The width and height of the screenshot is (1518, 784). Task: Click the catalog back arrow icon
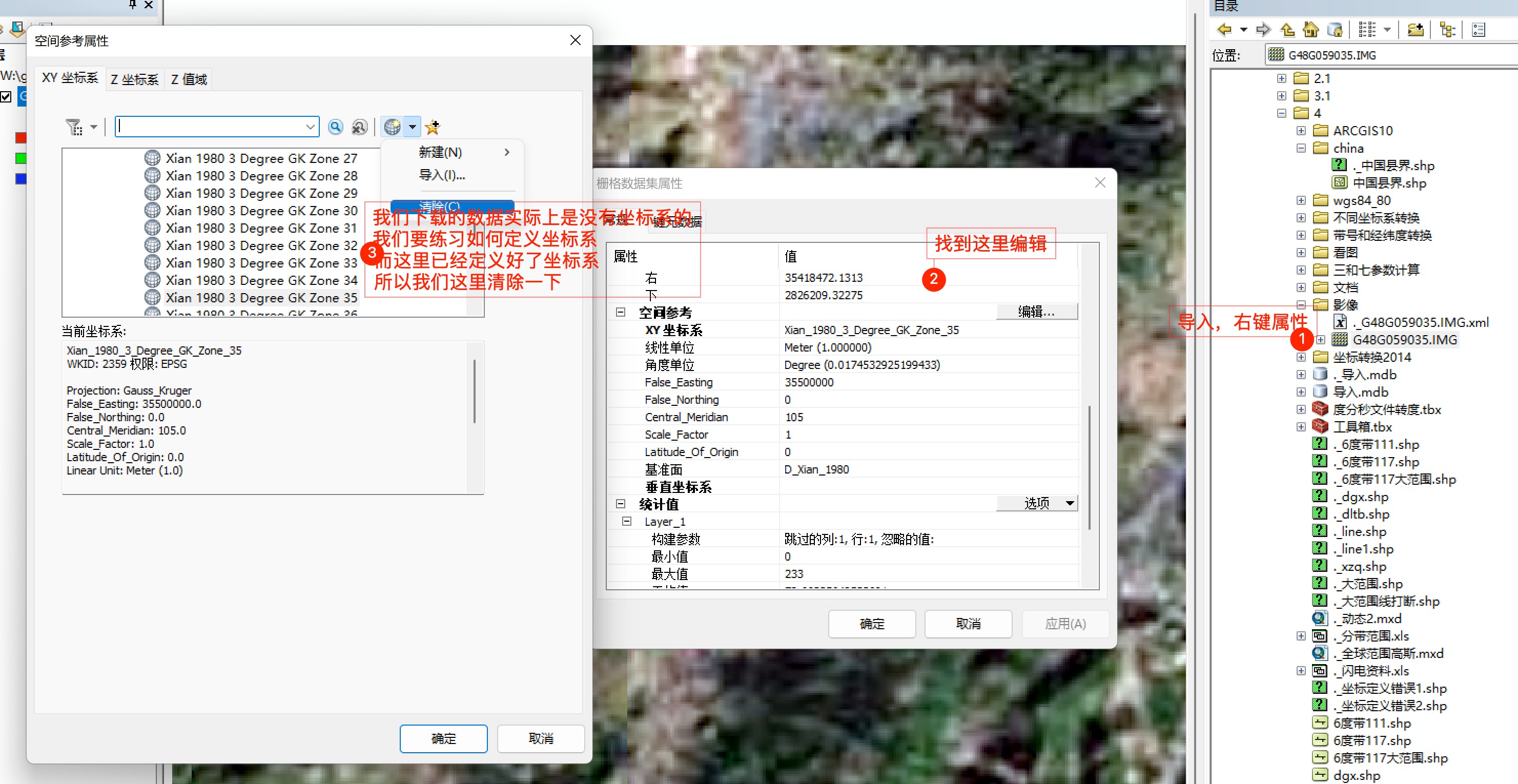click(x=1224, y=29)
